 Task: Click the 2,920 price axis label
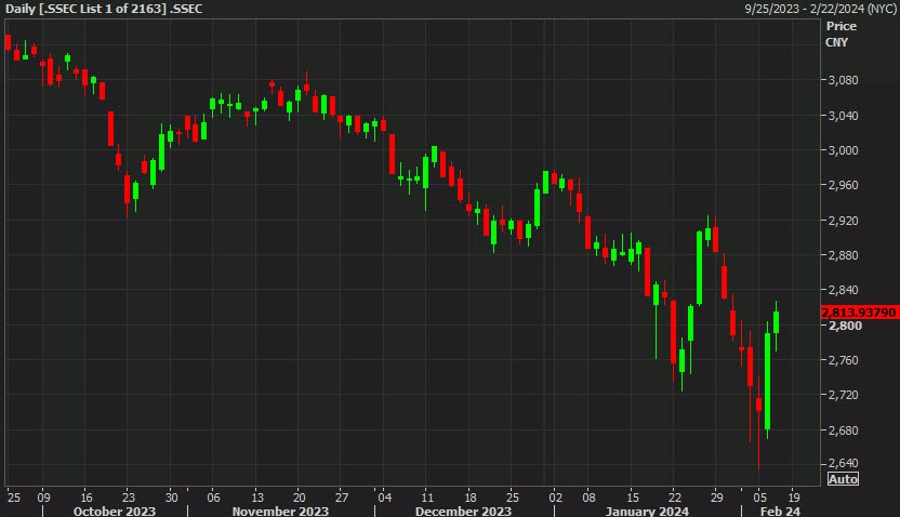point(843,221)
